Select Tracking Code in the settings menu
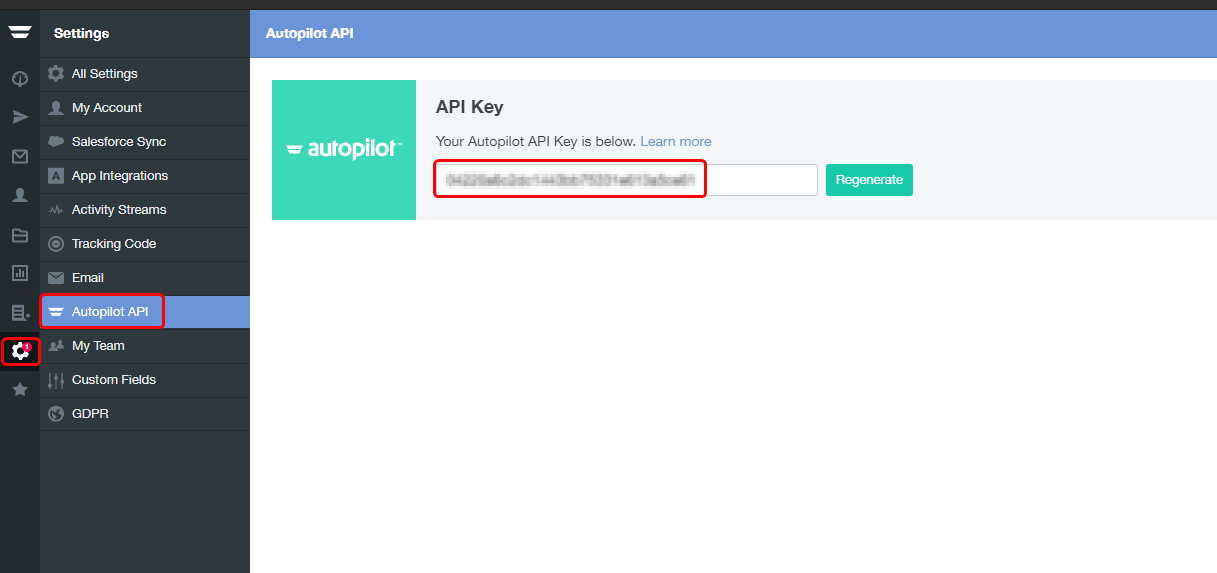The height and width of the screenshot is (573, 1217). click(145, 244)
